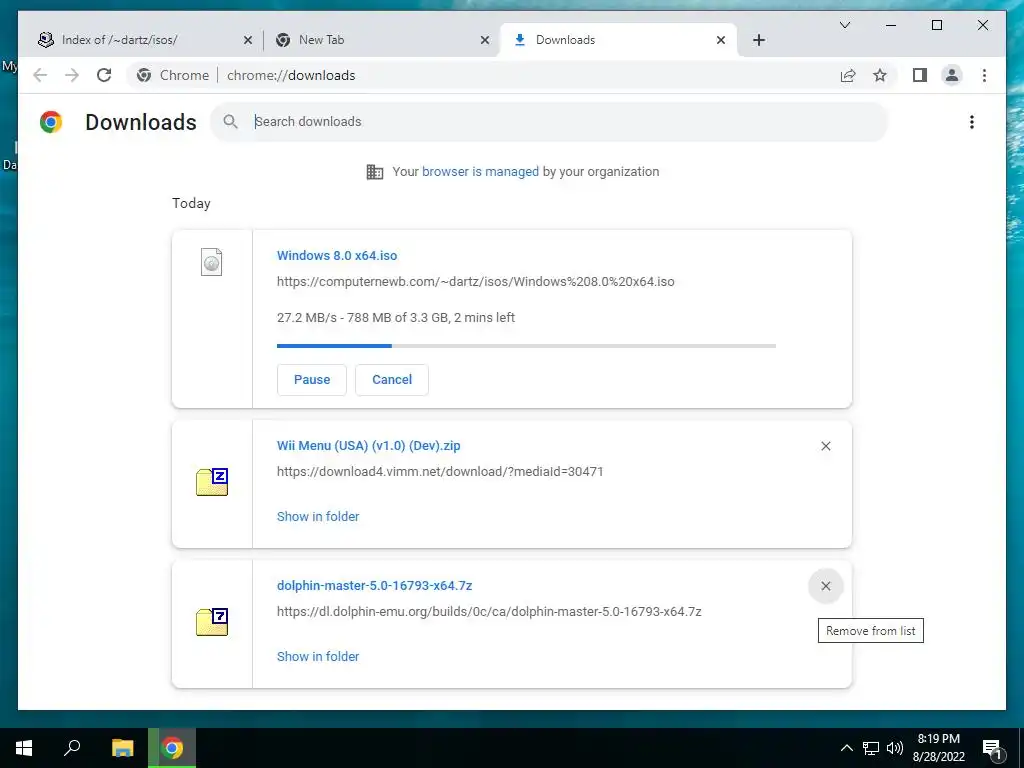The image size is (1024, 768).
Task: Open the profile avatar menu
Action: (952, 75)
